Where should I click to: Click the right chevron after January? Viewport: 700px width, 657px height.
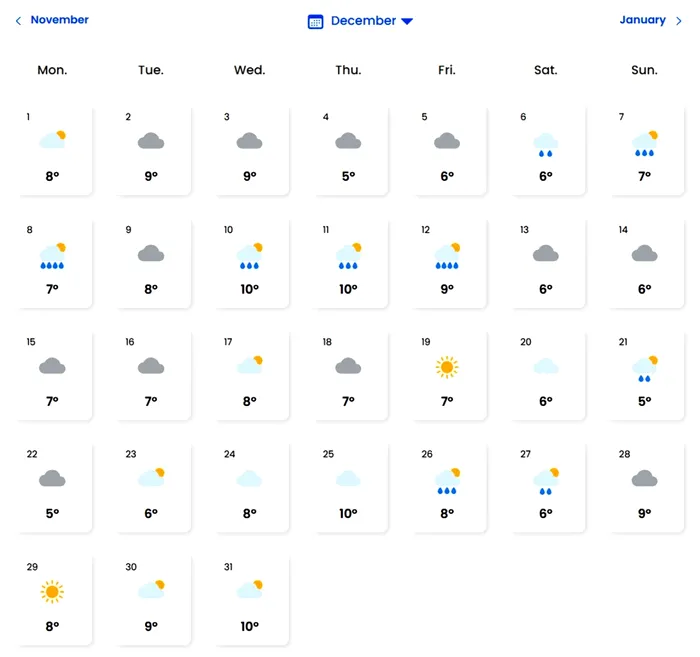pos(679,21)
